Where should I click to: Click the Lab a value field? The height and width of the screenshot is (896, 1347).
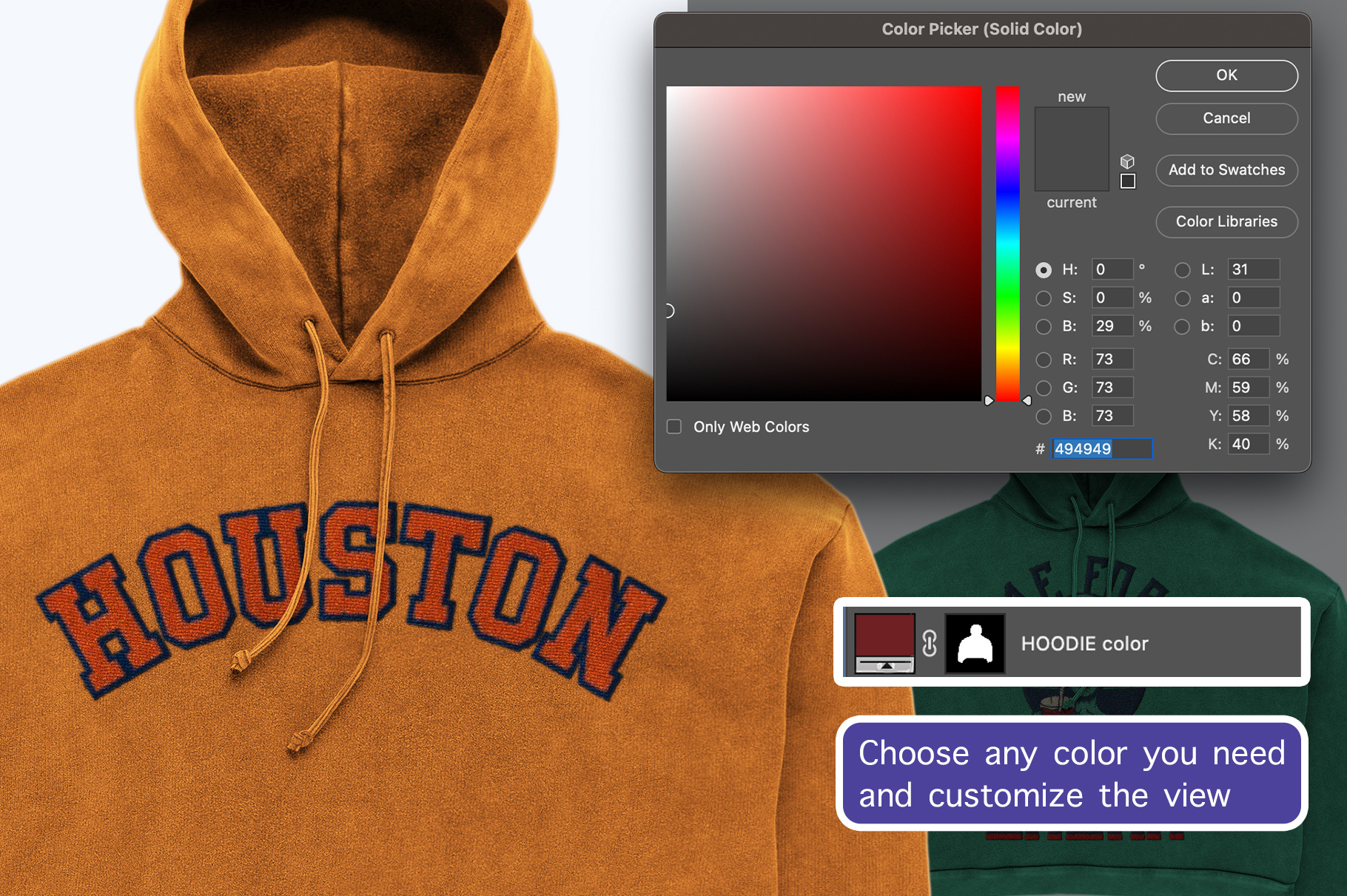1254,297
